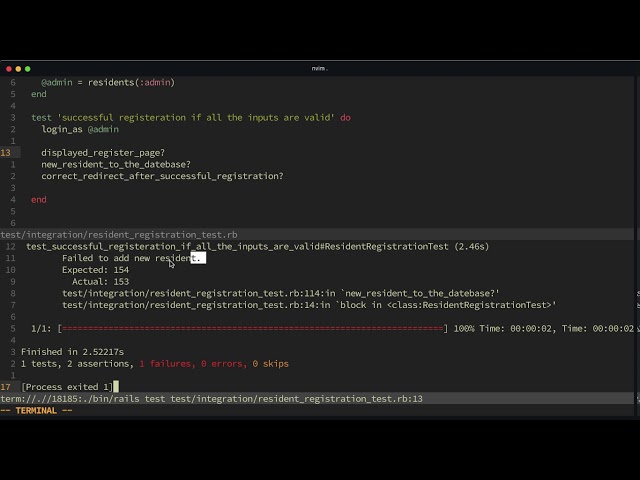Click the '1 tests, 2 assertions' text
The height and width of the screenshot is (480, 640).
pyautogui.click(x=77, y=364)
